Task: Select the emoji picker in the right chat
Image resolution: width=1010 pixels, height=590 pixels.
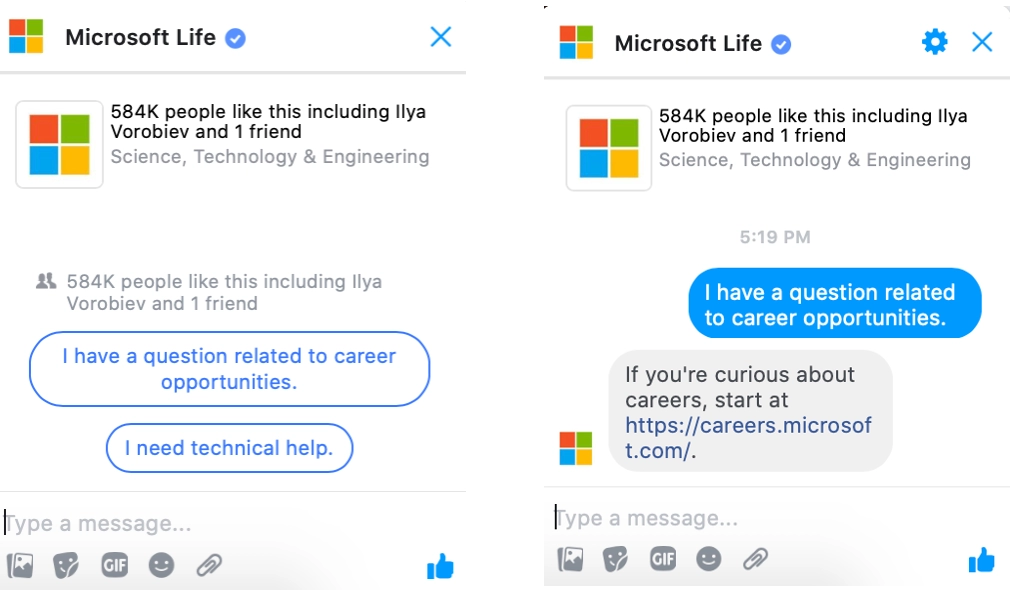Action: [709, 559]
